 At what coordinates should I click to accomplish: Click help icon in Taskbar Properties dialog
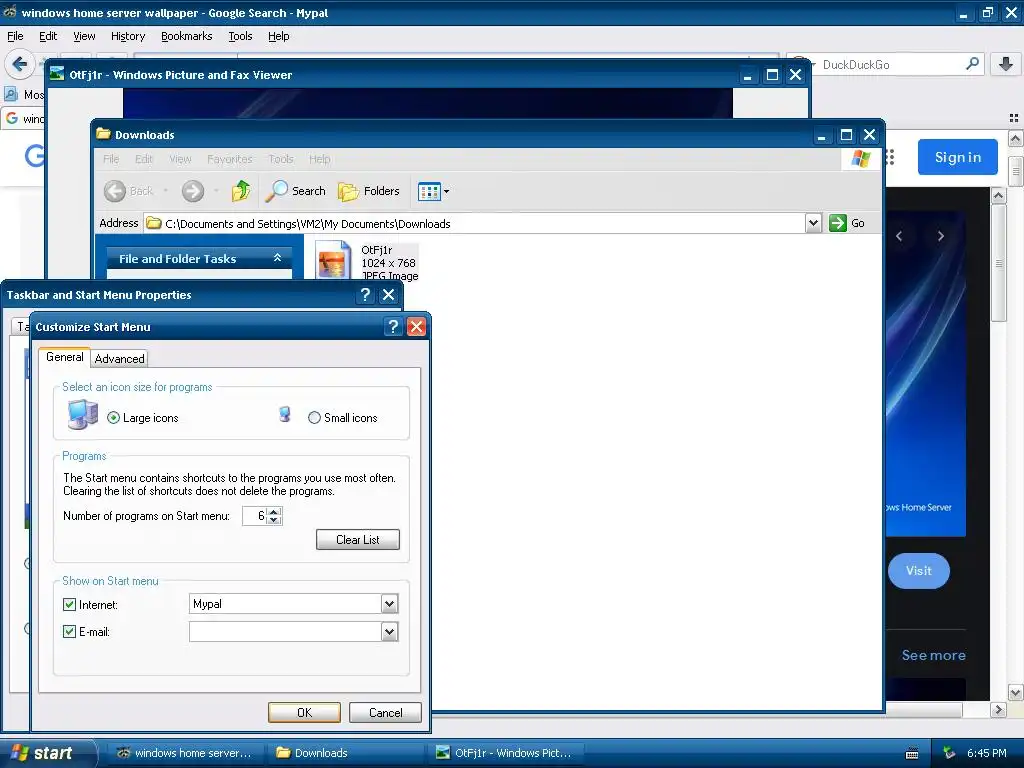coord(365,295)
